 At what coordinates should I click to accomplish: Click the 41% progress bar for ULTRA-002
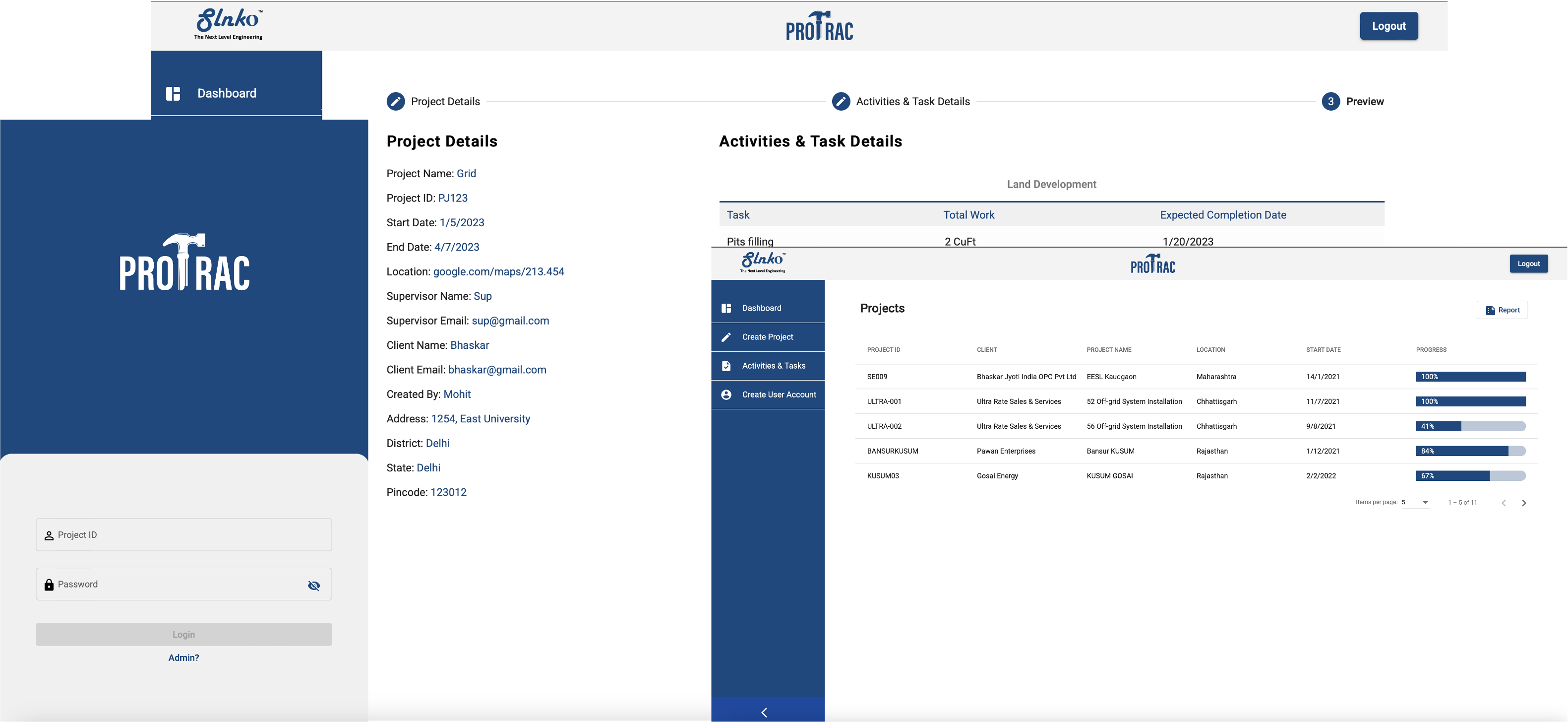coord(1471,426)
